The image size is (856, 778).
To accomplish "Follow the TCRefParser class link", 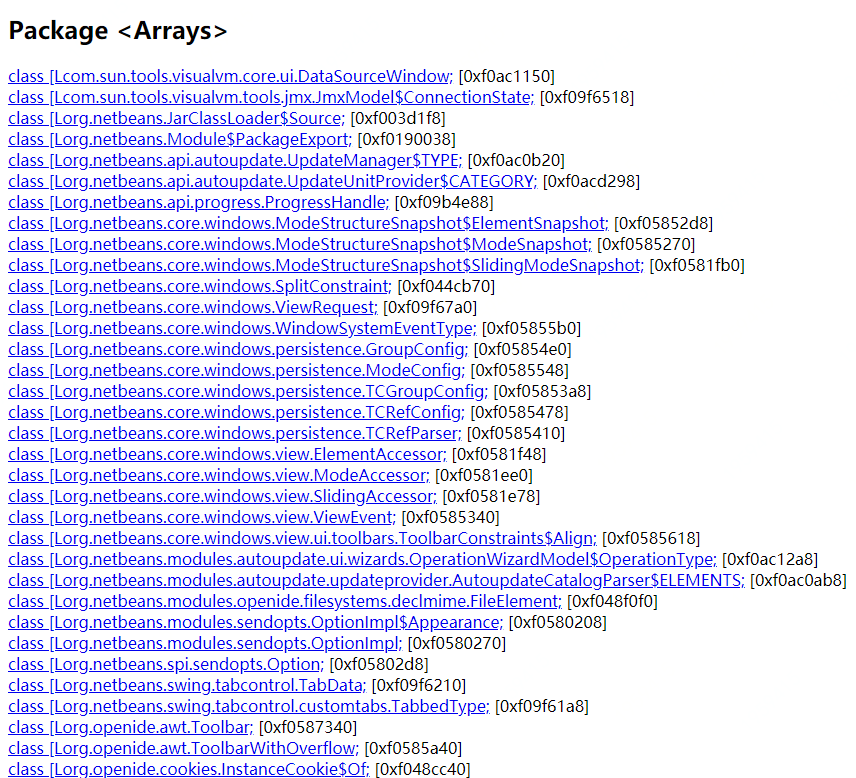I will pos(235,434).
